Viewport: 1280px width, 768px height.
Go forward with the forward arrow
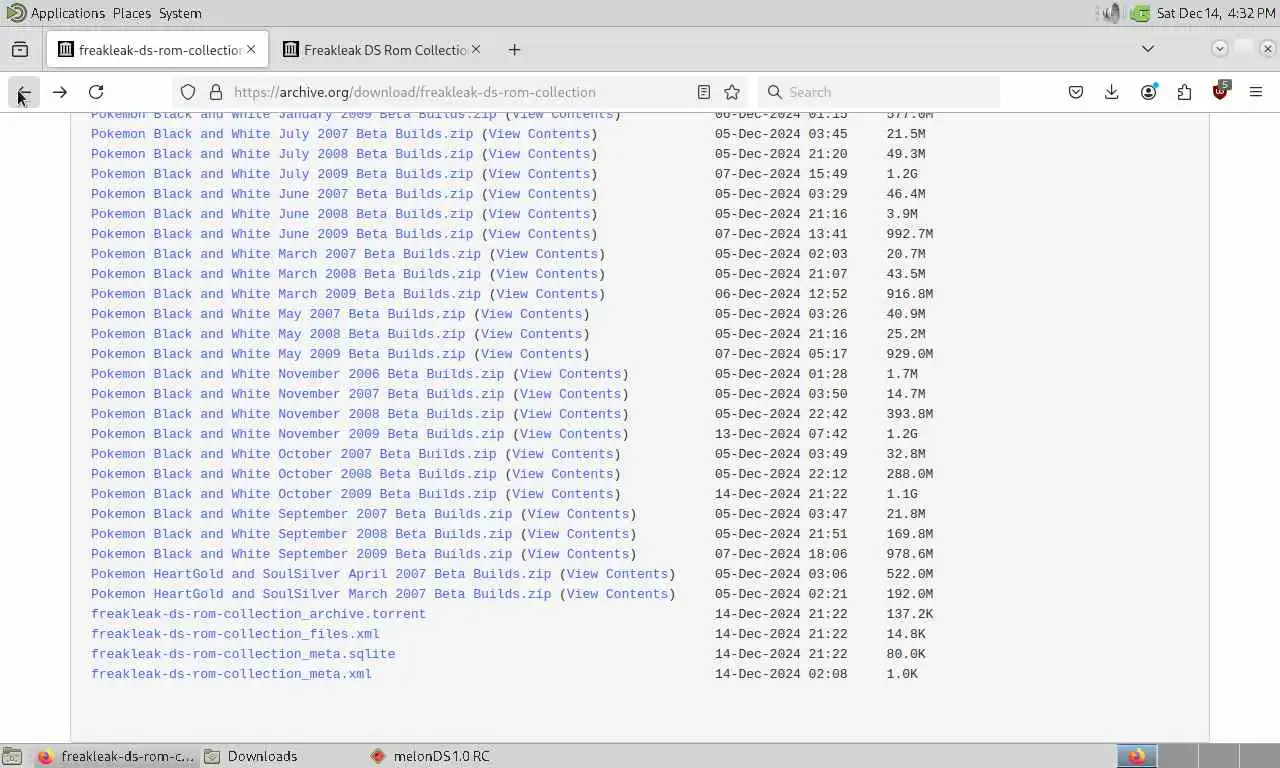60,92
